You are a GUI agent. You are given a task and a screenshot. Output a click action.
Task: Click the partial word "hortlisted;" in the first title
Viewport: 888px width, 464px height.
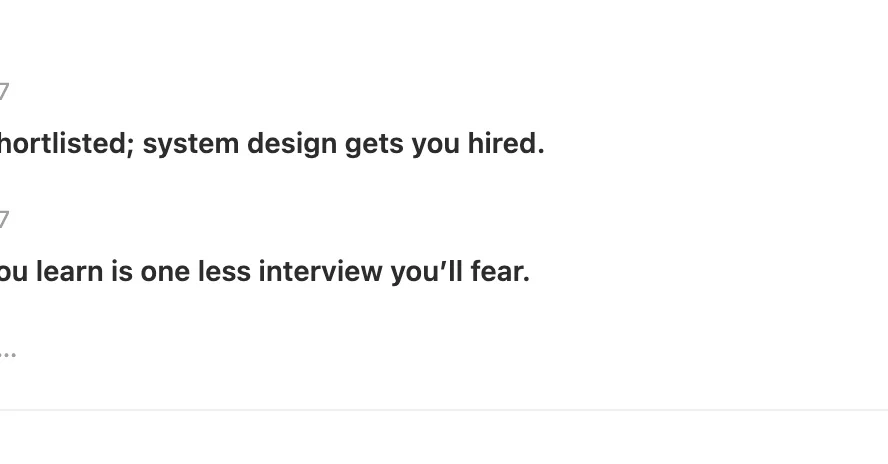(x=65, y=144)
